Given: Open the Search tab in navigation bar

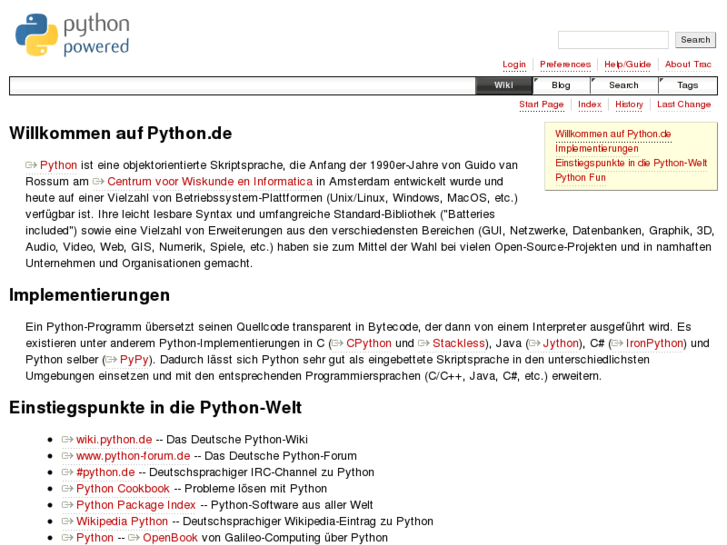Looking at the screenshot, I should (x=624, y=85).
